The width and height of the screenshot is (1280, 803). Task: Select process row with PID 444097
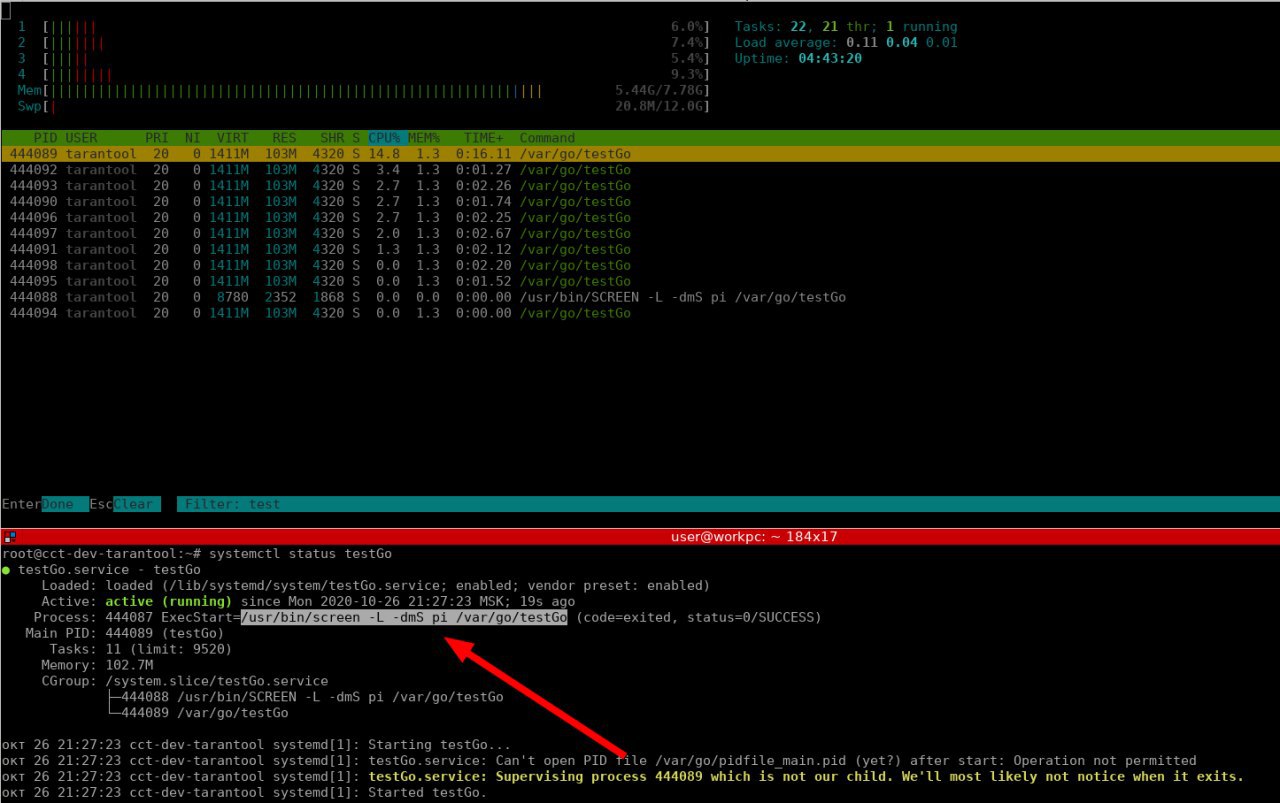(x=640, y=234)
